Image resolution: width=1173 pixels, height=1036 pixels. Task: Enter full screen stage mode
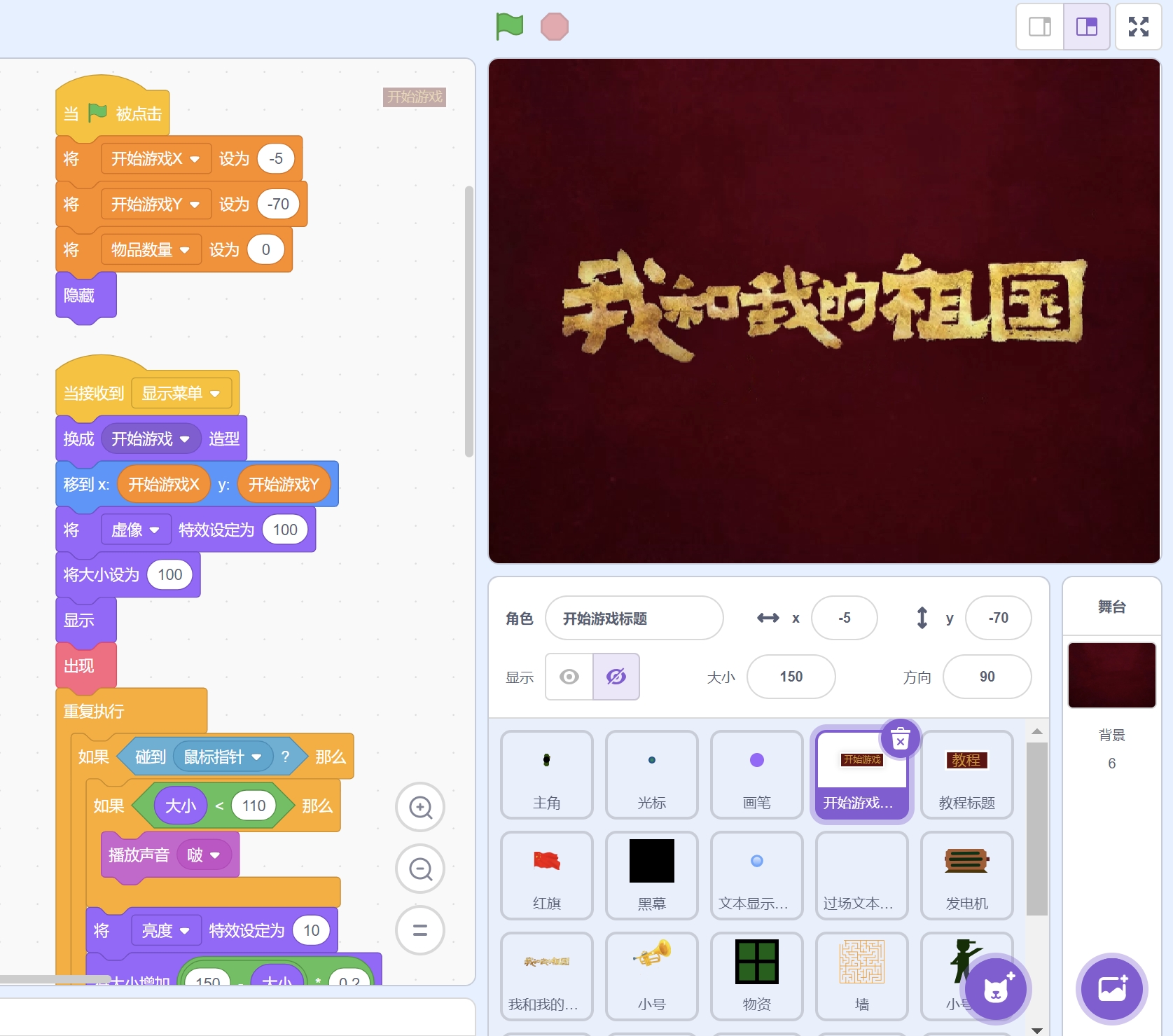tap(1138, 27)
